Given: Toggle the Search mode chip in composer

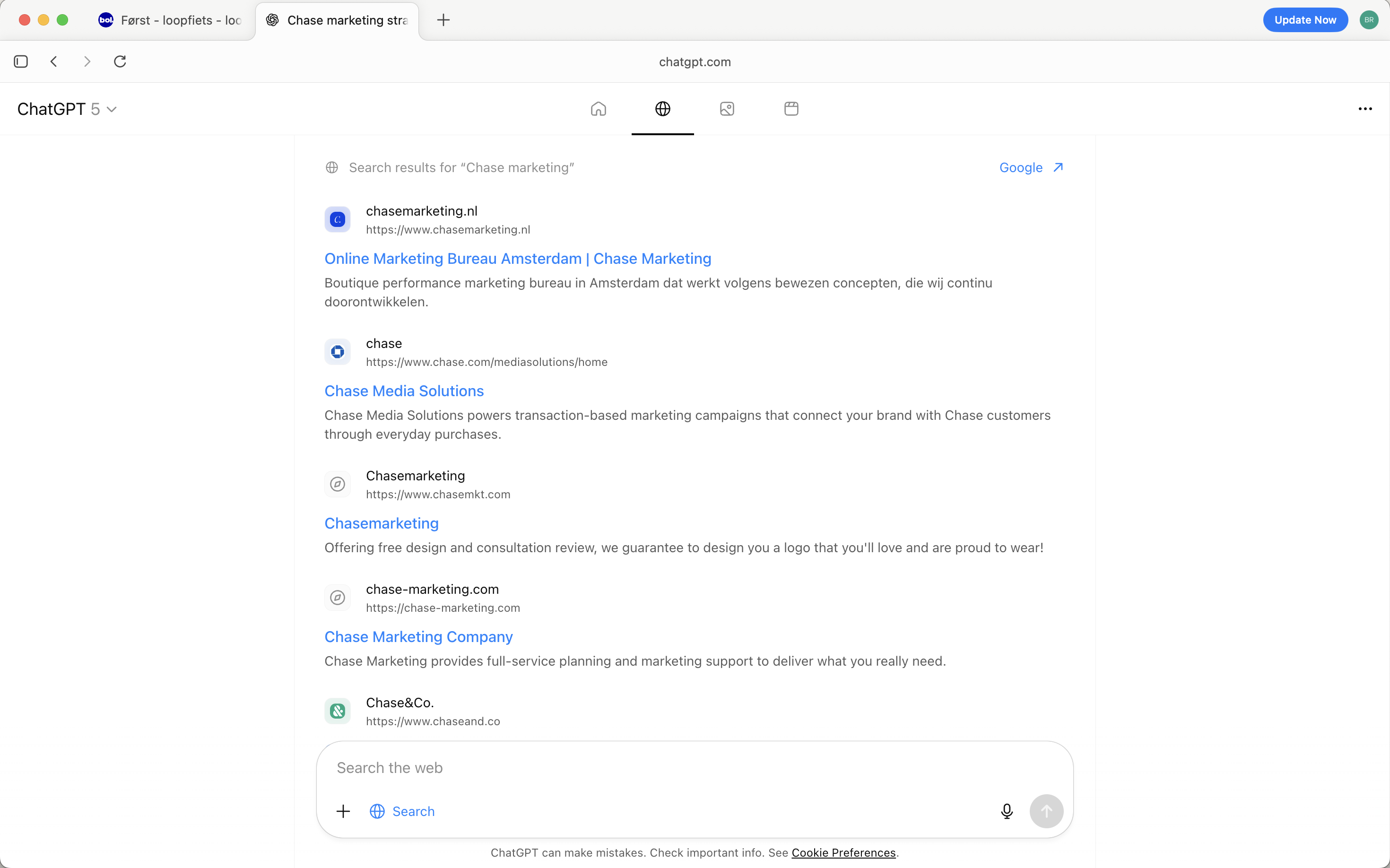Looking at the screenshot, I should (x=402, y=811).
